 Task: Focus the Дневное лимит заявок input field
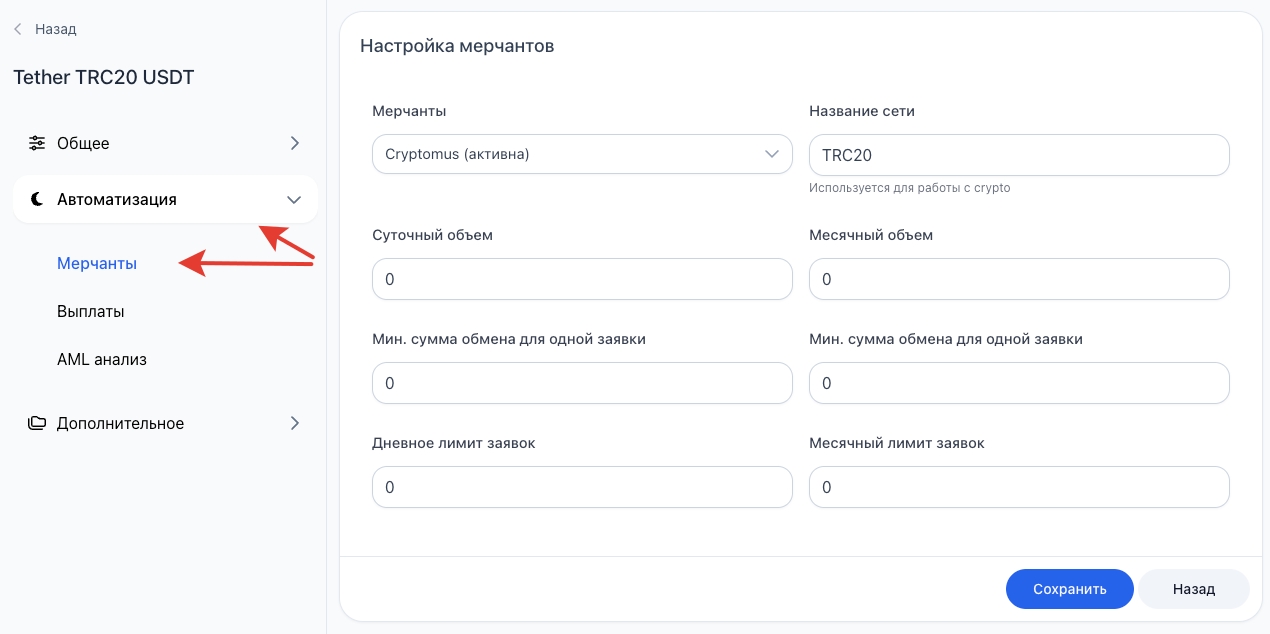pos(582,487)
